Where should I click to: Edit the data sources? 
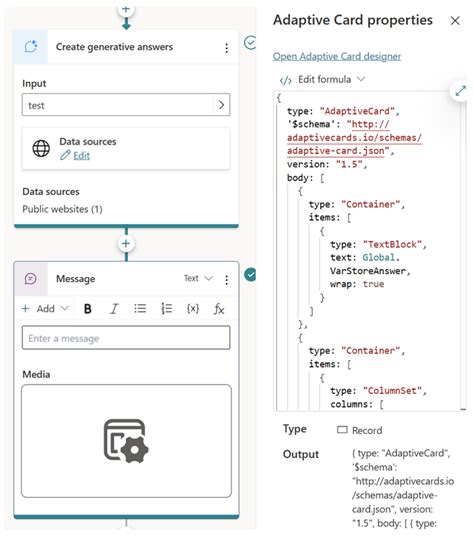(x=81, y=156)
